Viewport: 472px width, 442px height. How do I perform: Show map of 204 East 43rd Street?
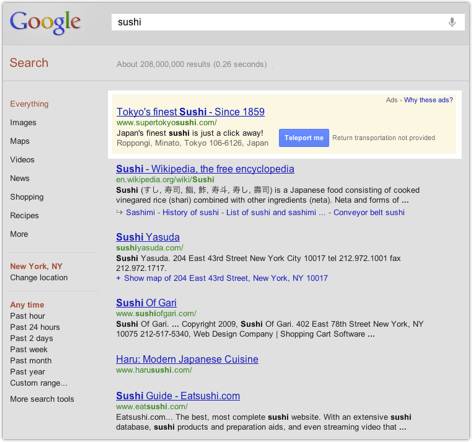tap(222, 278)
